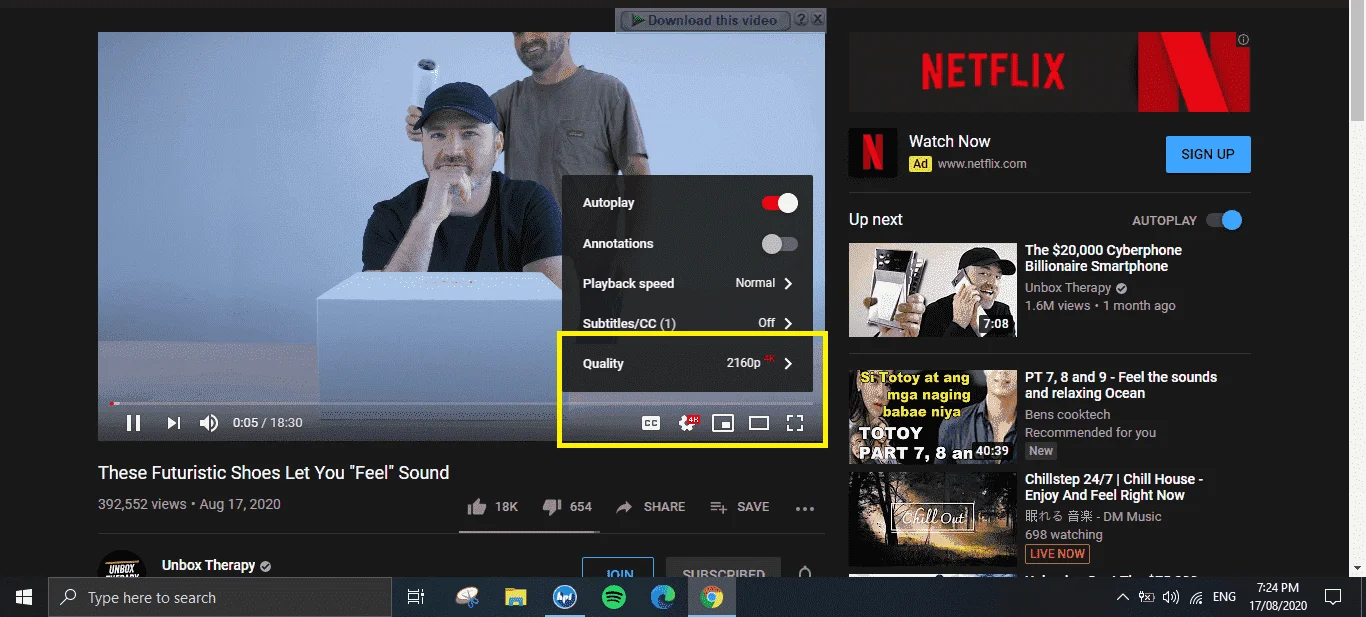1366x617 pixels.
Task: Click the Bens cooktech channel name
Action: [1067, 414]
